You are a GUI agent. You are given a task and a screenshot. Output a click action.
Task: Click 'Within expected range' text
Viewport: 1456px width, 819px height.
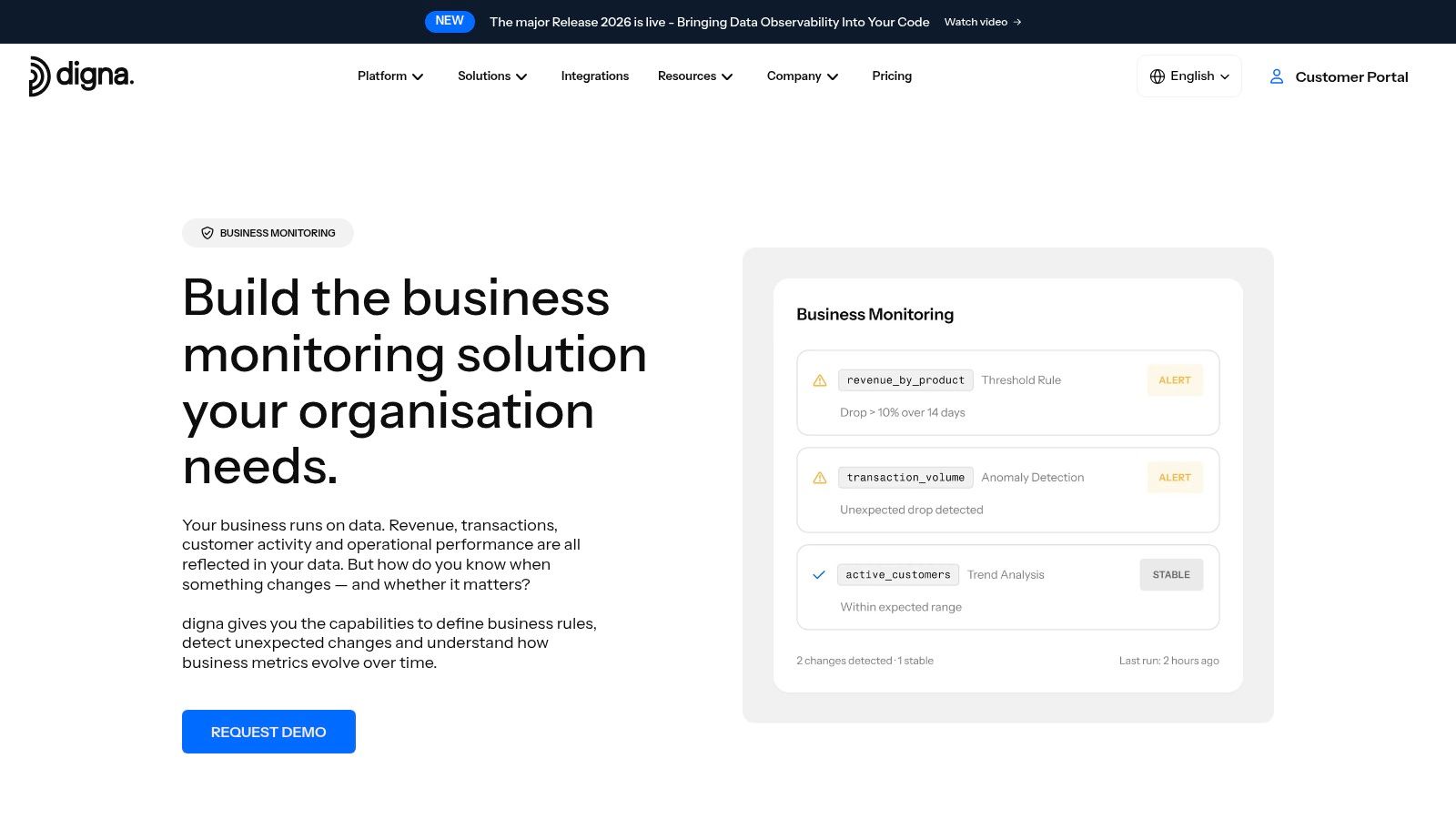(x=901, y=608)
